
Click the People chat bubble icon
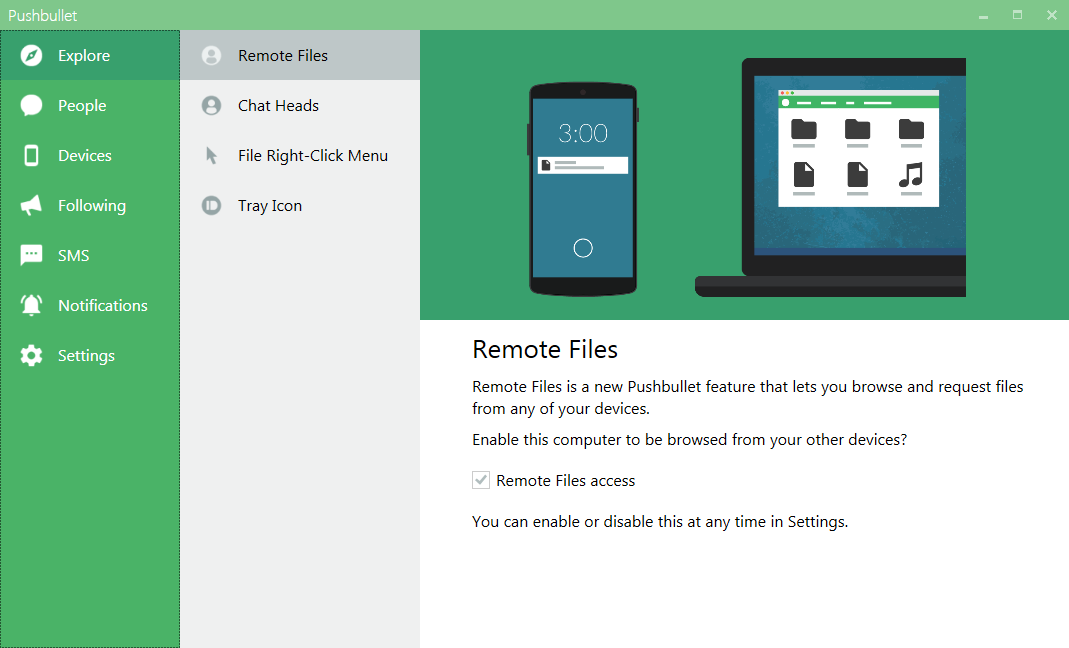coord(31,106)
